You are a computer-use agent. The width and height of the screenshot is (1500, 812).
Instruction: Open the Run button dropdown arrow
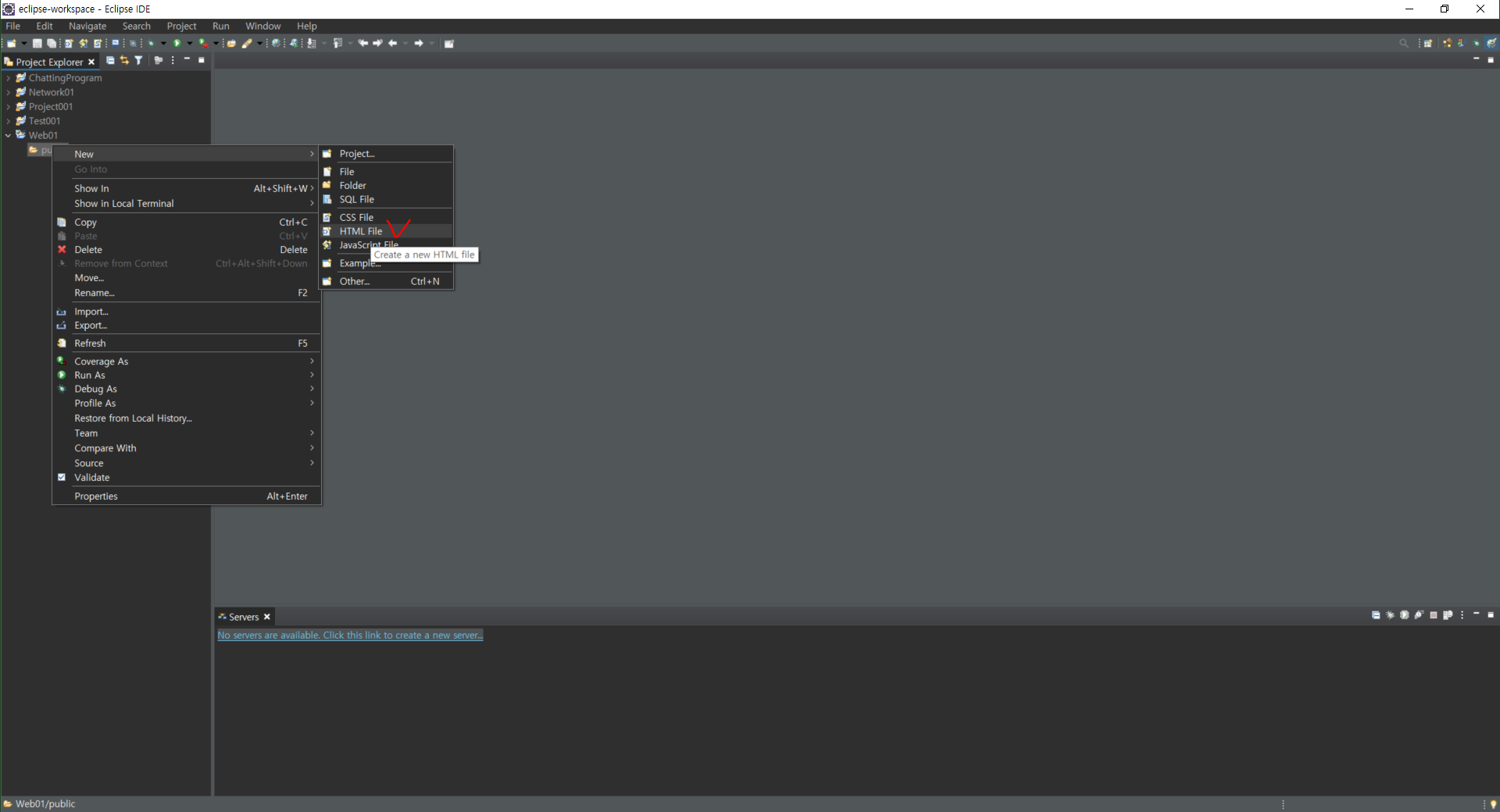pos(190,44)
